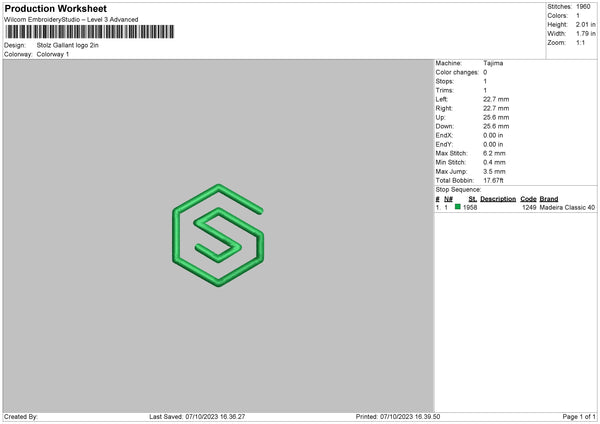Image resolution: width=600 pixels, height=424 pixels.
Task: Click the Colorway 1 value
Action: [53, 54]
